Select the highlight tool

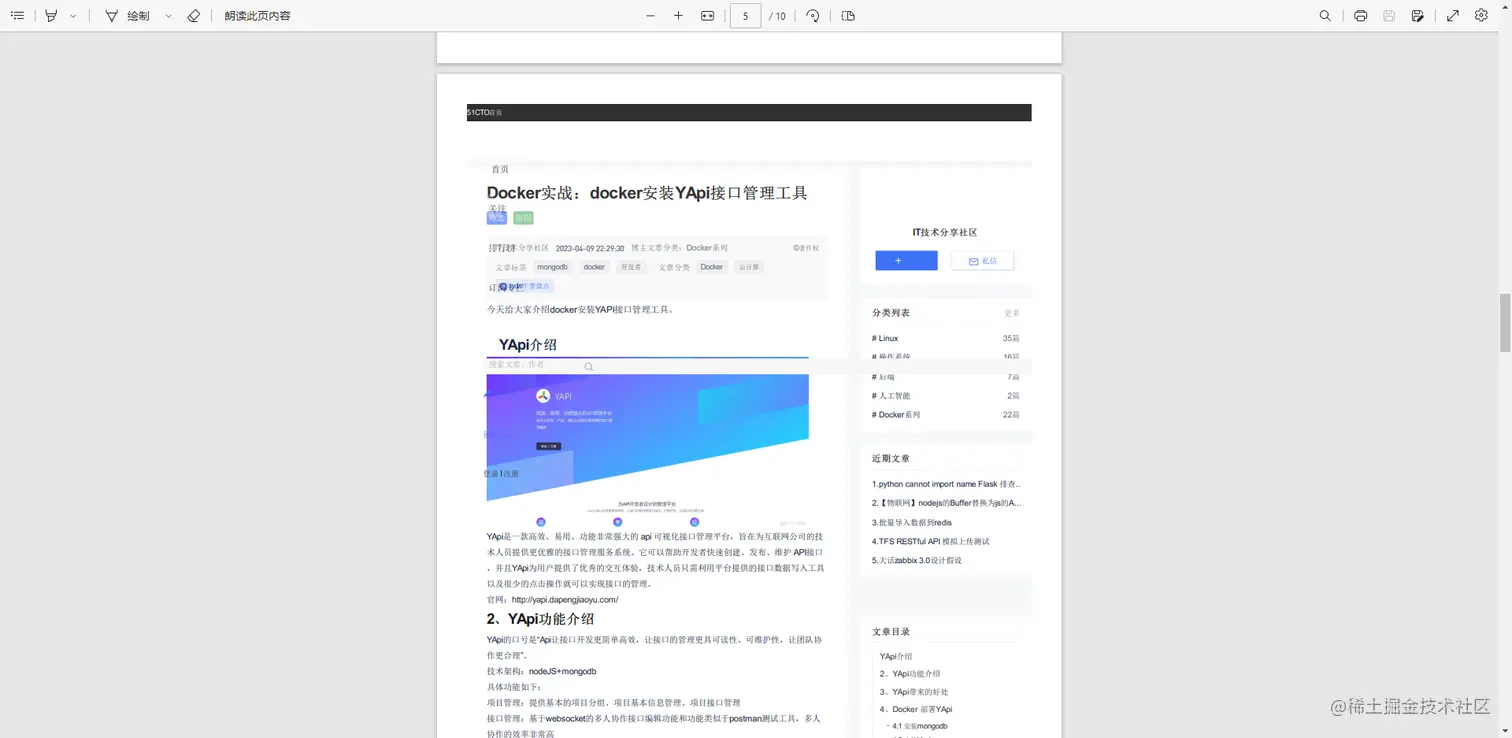tap(51, 16)
